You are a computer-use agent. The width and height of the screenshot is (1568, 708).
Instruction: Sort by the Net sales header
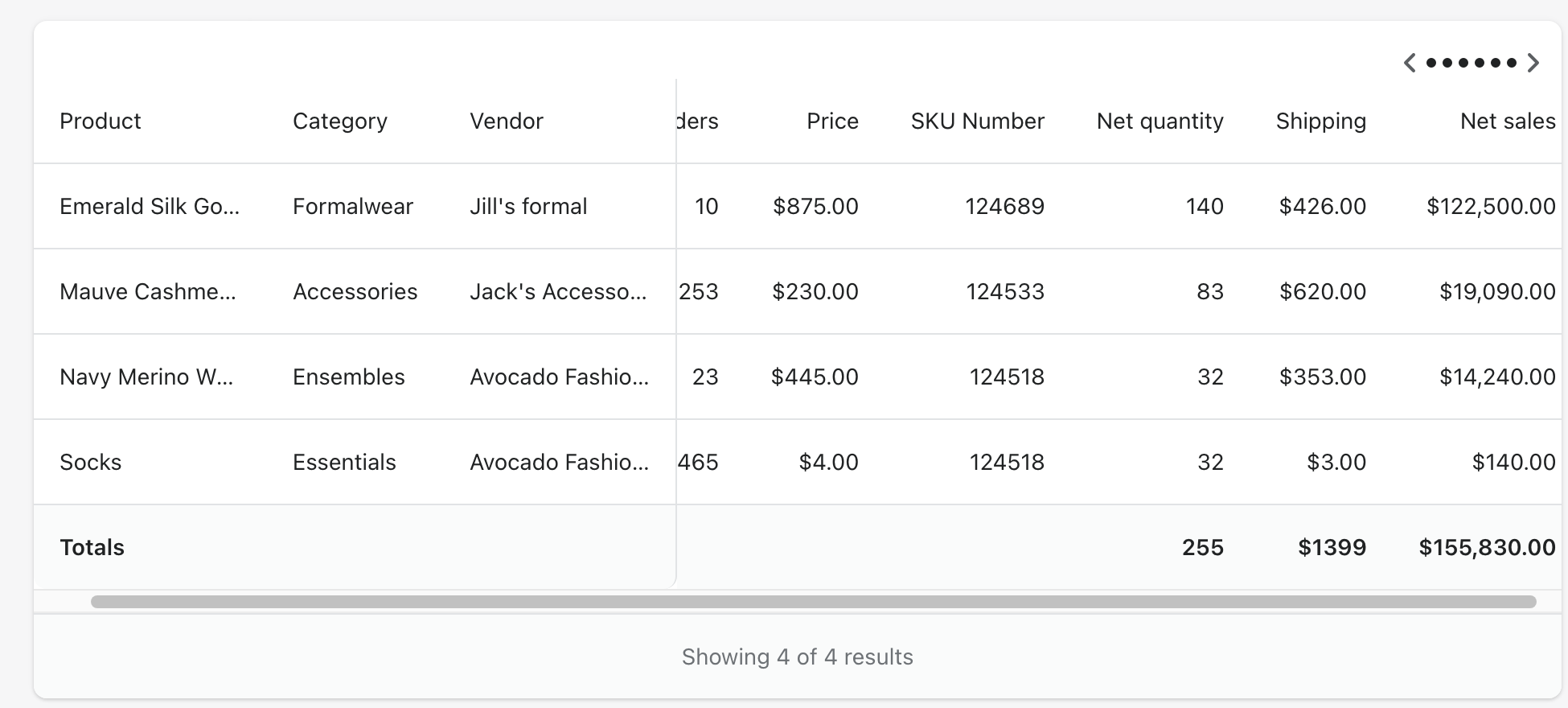(1508, 121)
